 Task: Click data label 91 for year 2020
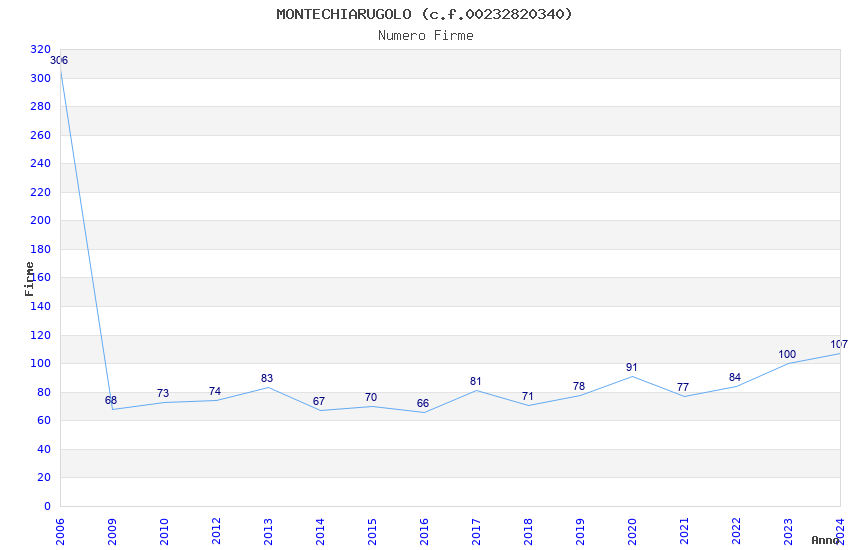tap(632, 367)
